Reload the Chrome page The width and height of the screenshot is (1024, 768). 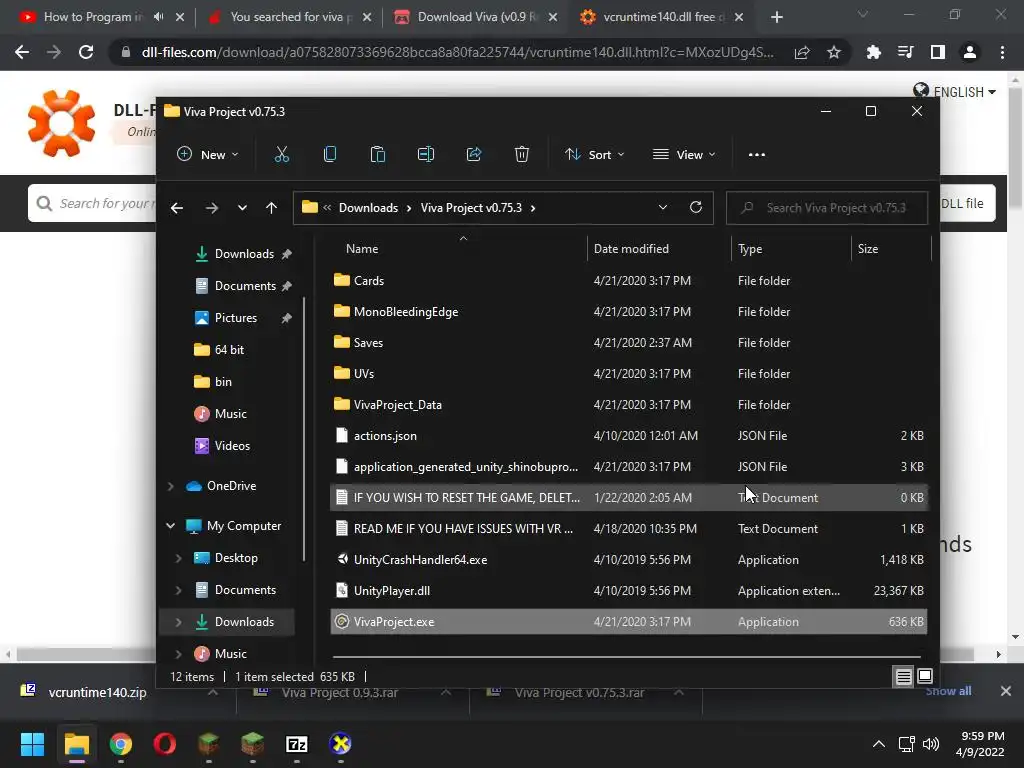coord(86,52)
